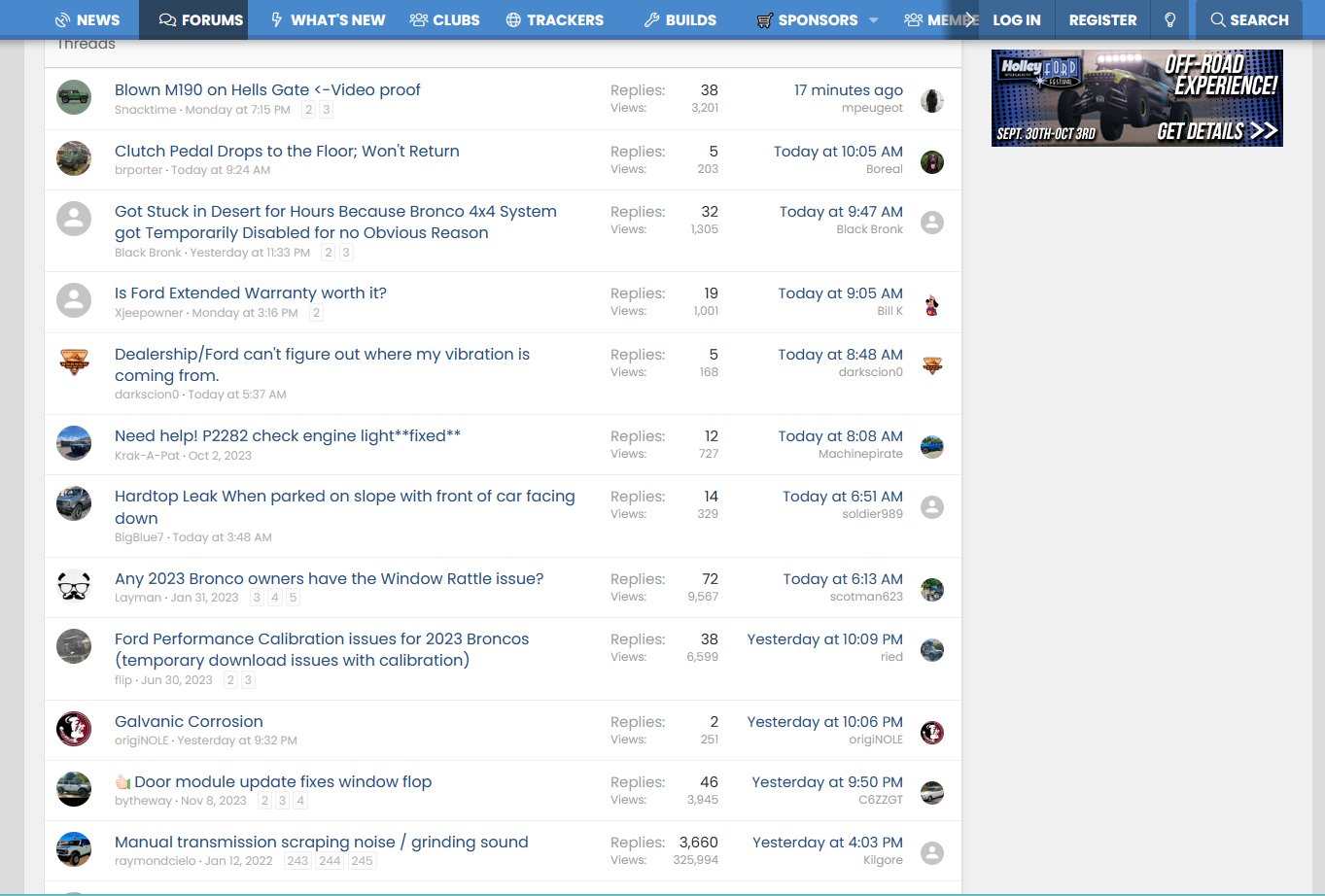Jump to page 3 of Blown M190 thread
This screenshot has height=896, width=1325.
coord(327,110)
